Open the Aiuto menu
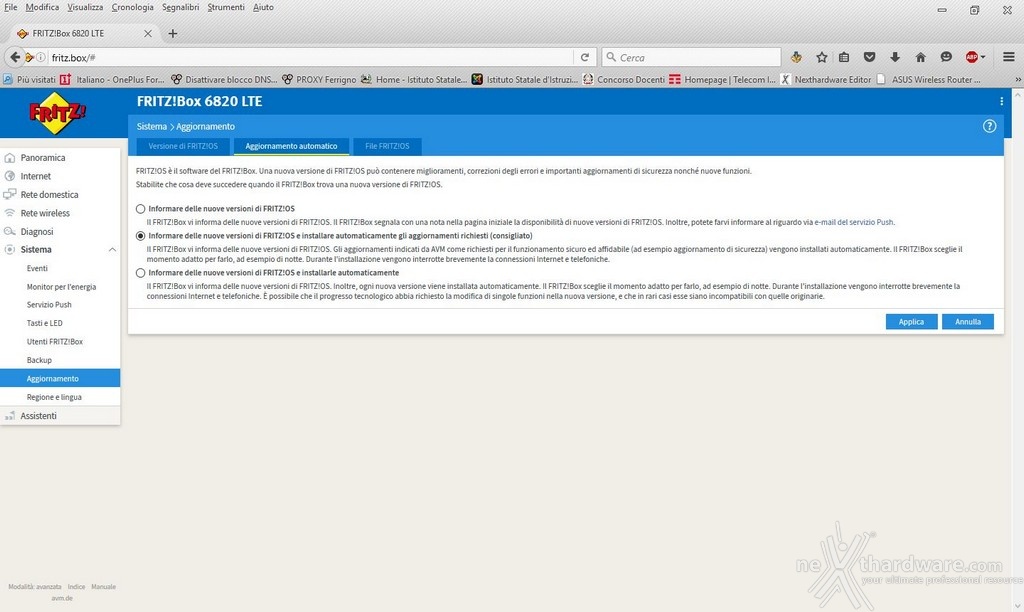1024x612 pixels. 263,7
